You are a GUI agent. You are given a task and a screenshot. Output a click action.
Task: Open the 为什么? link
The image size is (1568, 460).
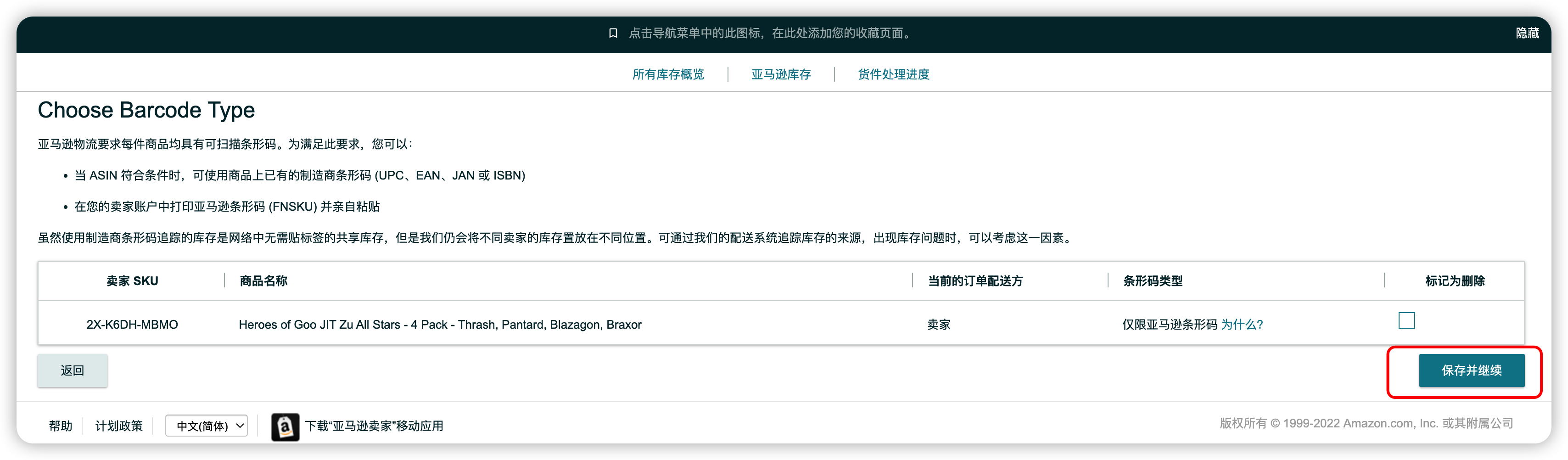tap(1242, 324)
